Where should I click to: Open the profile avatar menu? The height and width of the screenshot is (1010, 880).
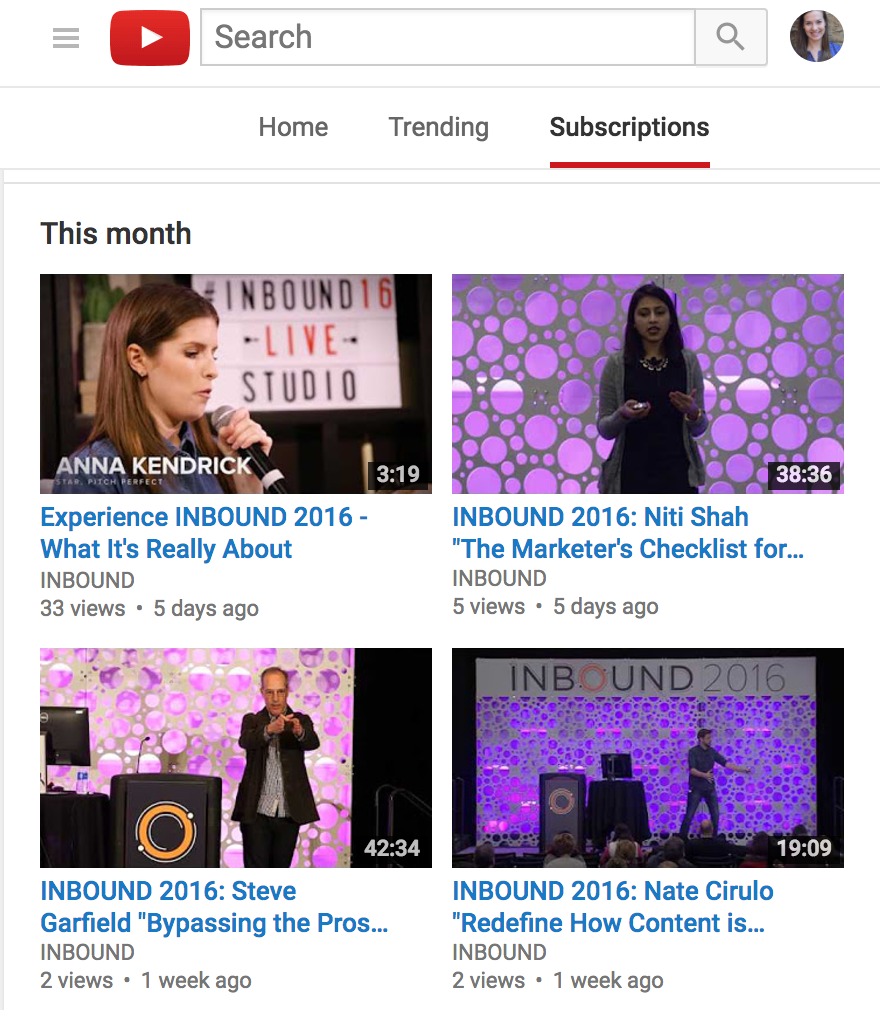(x=816, y=37)
